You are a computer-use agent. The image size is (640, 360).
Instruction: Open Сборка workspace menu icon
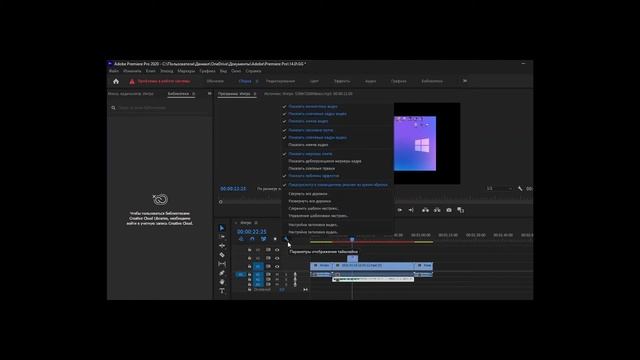coord(257,81)
